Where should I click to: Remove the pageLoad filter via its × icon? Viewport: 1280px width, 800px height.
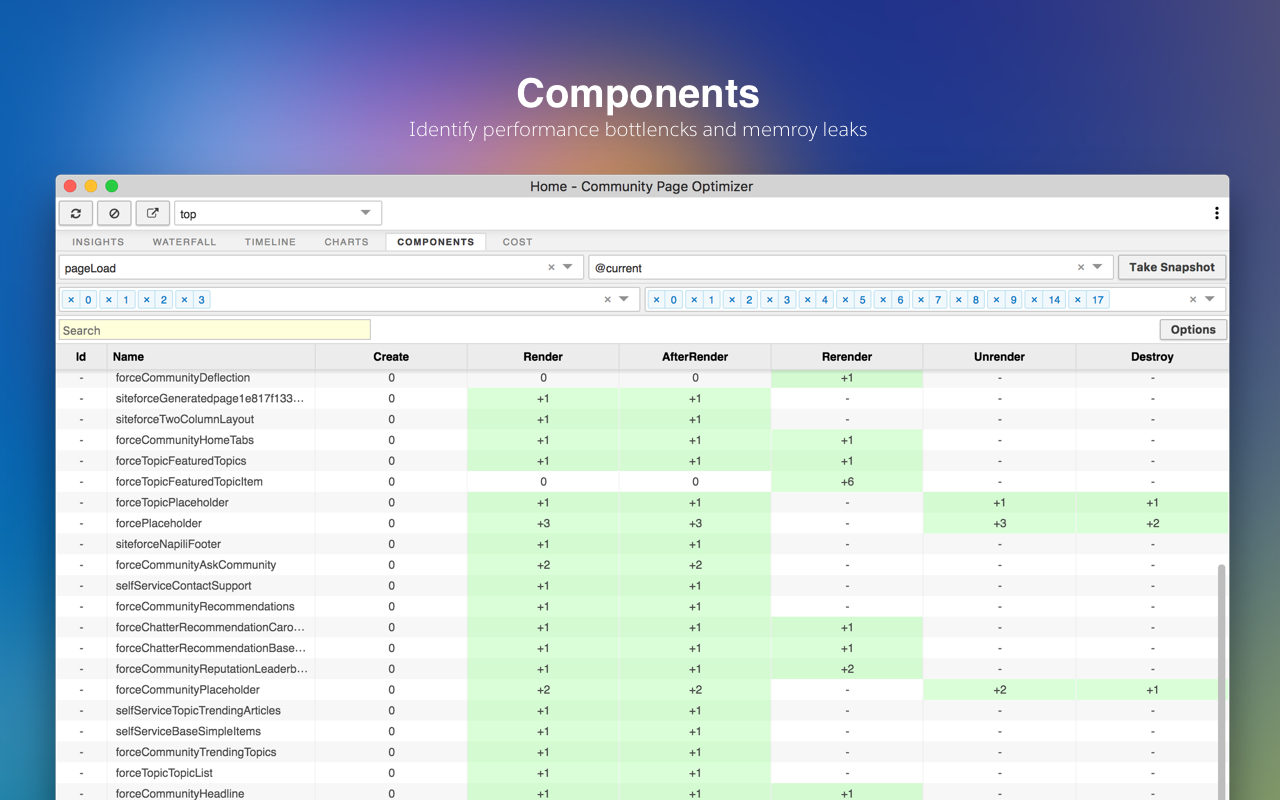point(551,267)
